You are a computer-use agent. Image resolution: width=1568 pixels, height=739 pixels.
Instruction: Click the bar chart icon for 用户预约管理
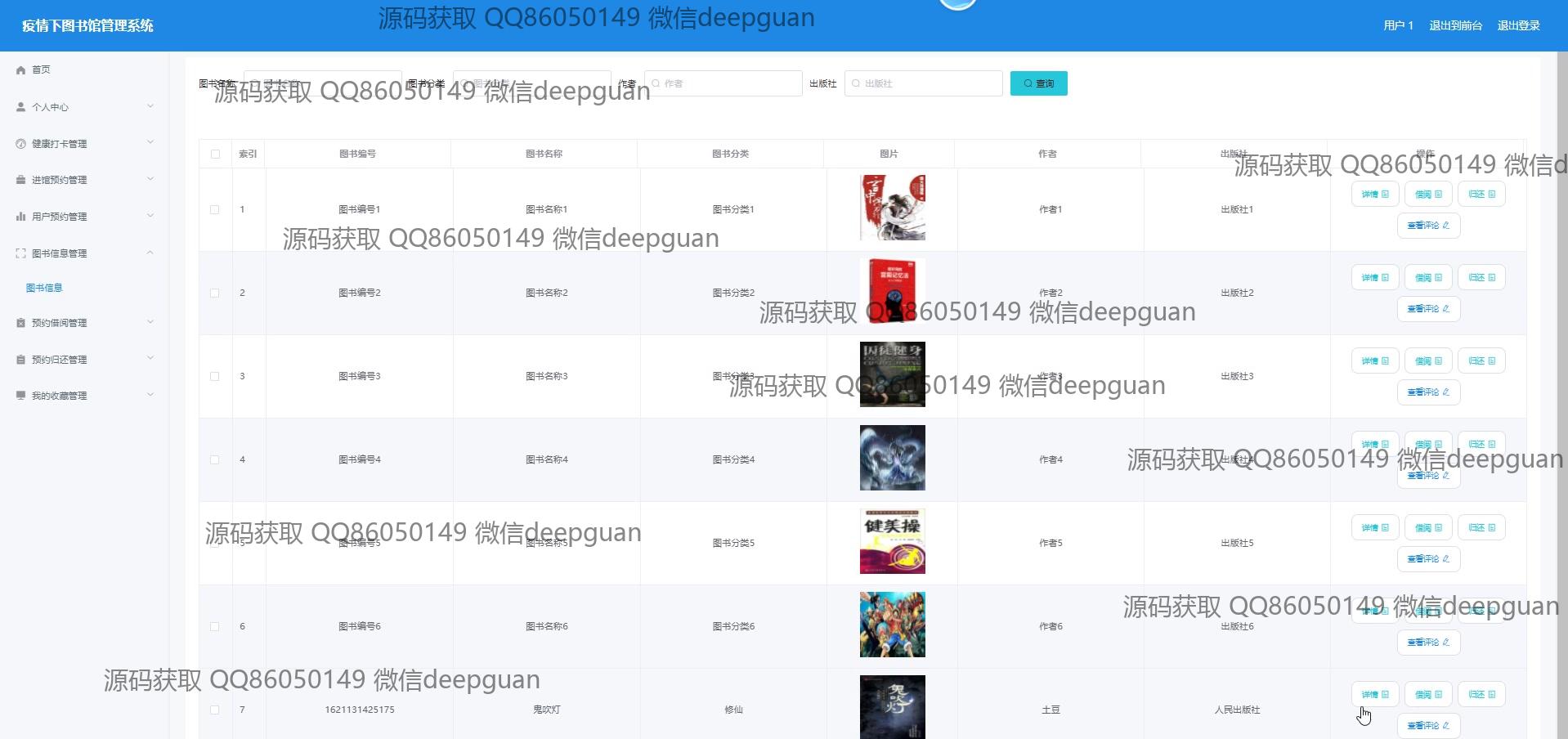(x=20, y=217)
